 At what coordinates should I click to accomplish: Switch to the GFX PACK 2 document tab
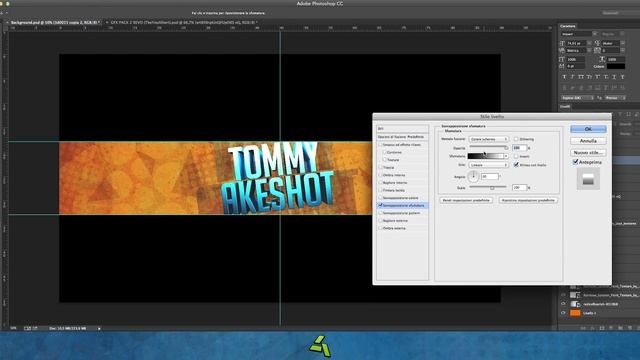pyautogui.click(x=183, y=23)
